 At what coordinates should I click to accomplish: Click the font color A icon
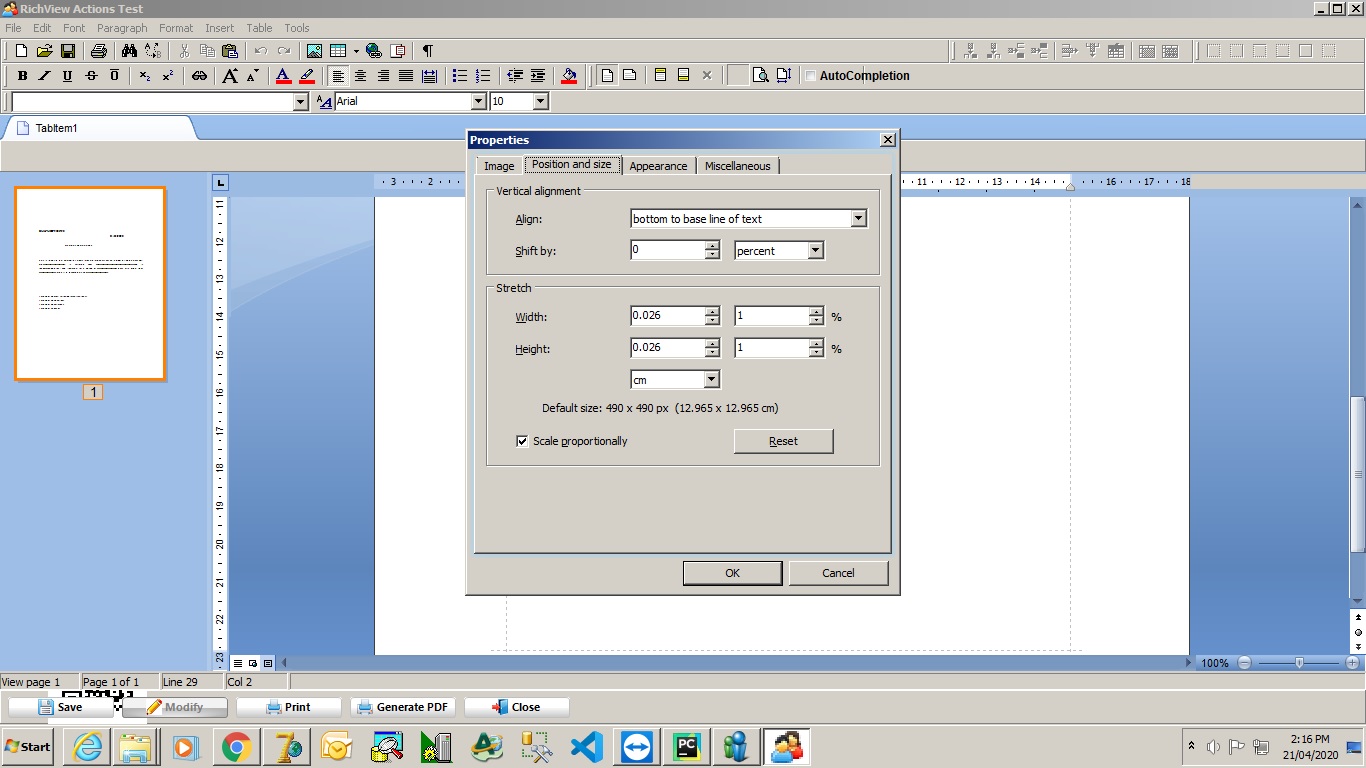pos(283,76)
